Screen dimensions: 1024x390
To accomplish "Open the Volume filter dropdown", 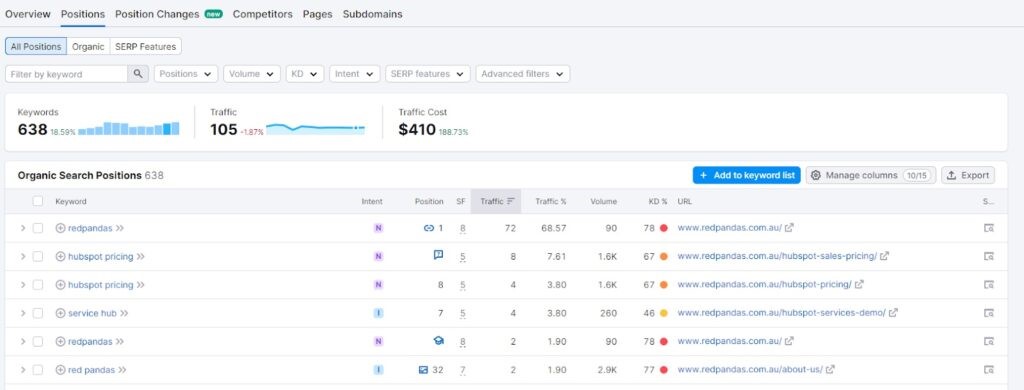I will (x=252, y=74).
